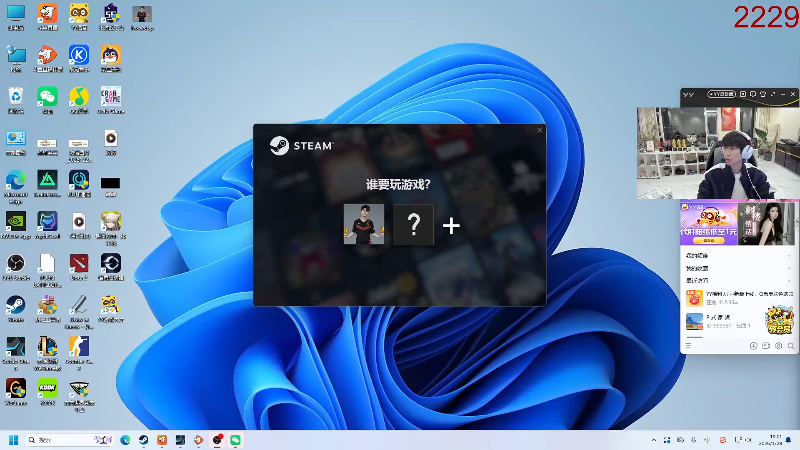The width and height of the screenshot is (800, 450).
Task: Switch to Steam in the taskbar
Action: click(143, 440)
